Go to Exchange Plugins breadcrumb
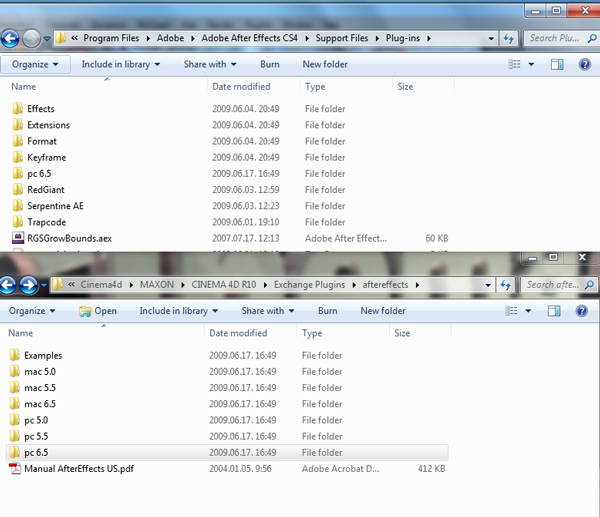The width and height of the screenshot is (600, 517). [310, 285]
